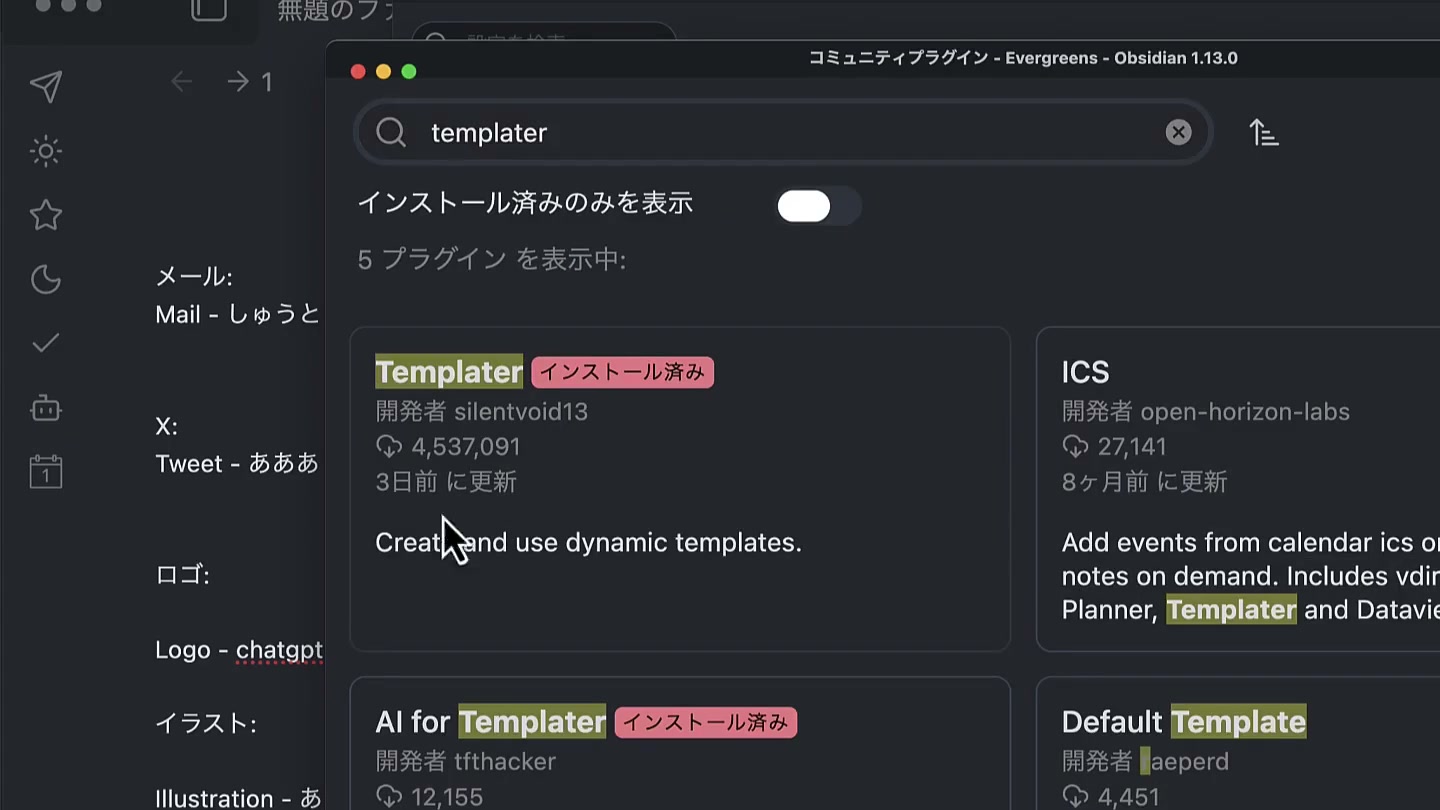Click into the templater search field

point(783,132)
